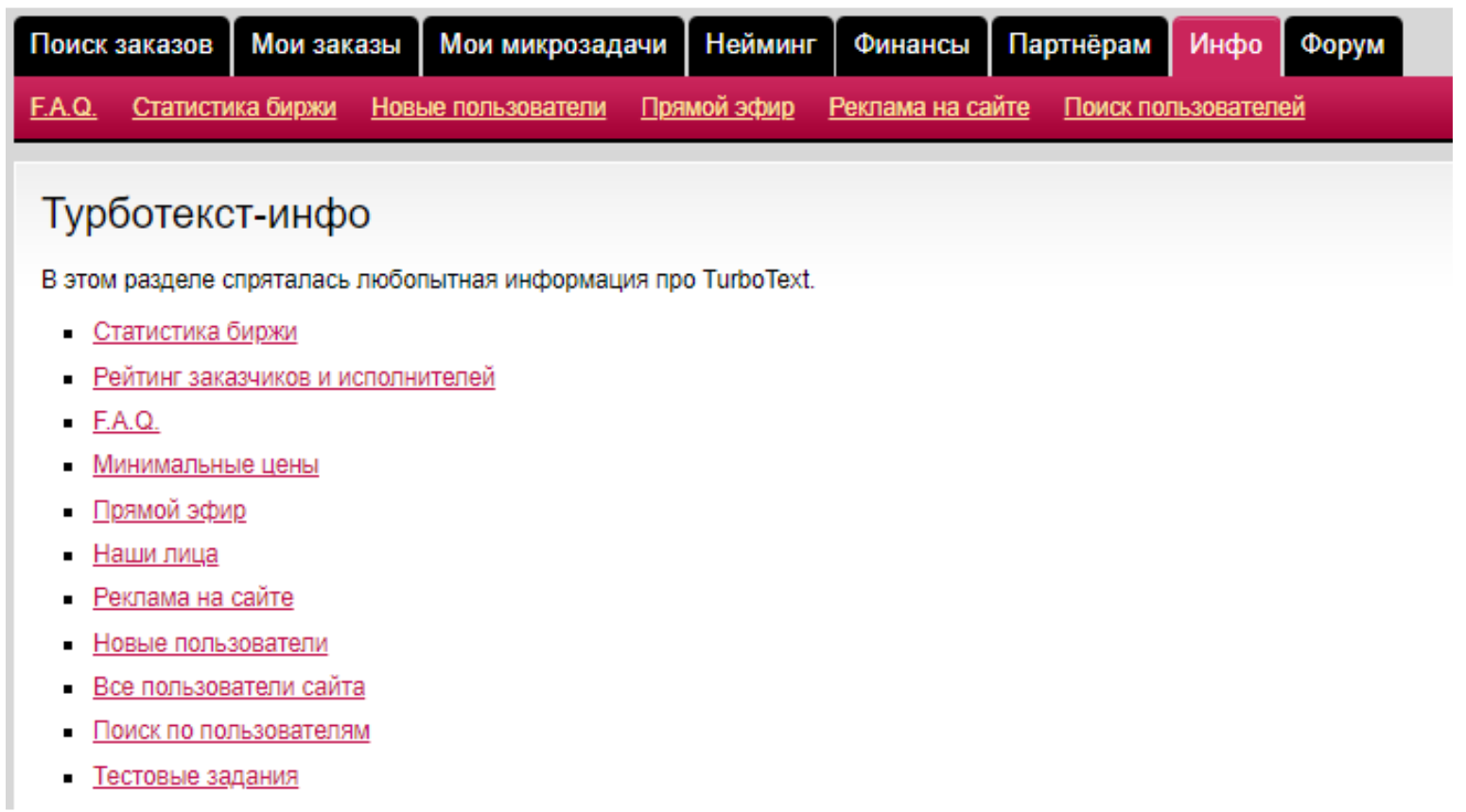Open Реклама на сайте in the red submenu bar

pos(929,108)
